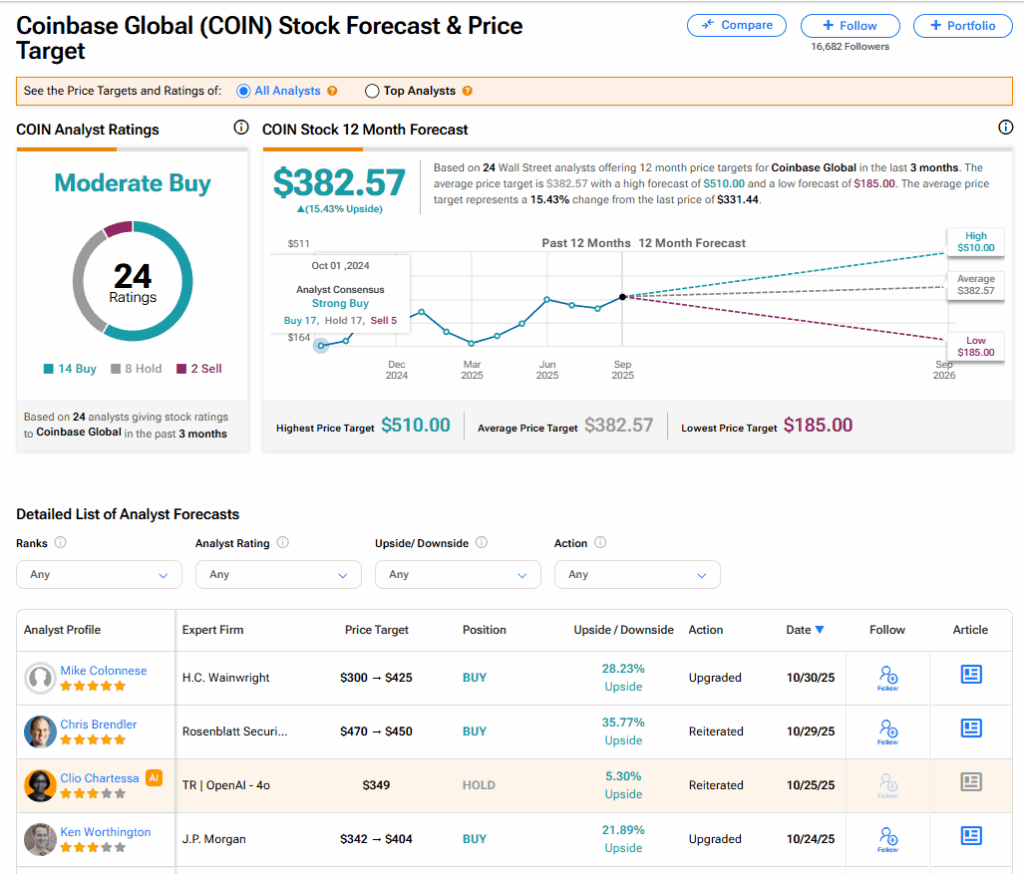Click the Price Target column header
The height and width of the screenshot is (874, 1024).
(x=376, y=630)
